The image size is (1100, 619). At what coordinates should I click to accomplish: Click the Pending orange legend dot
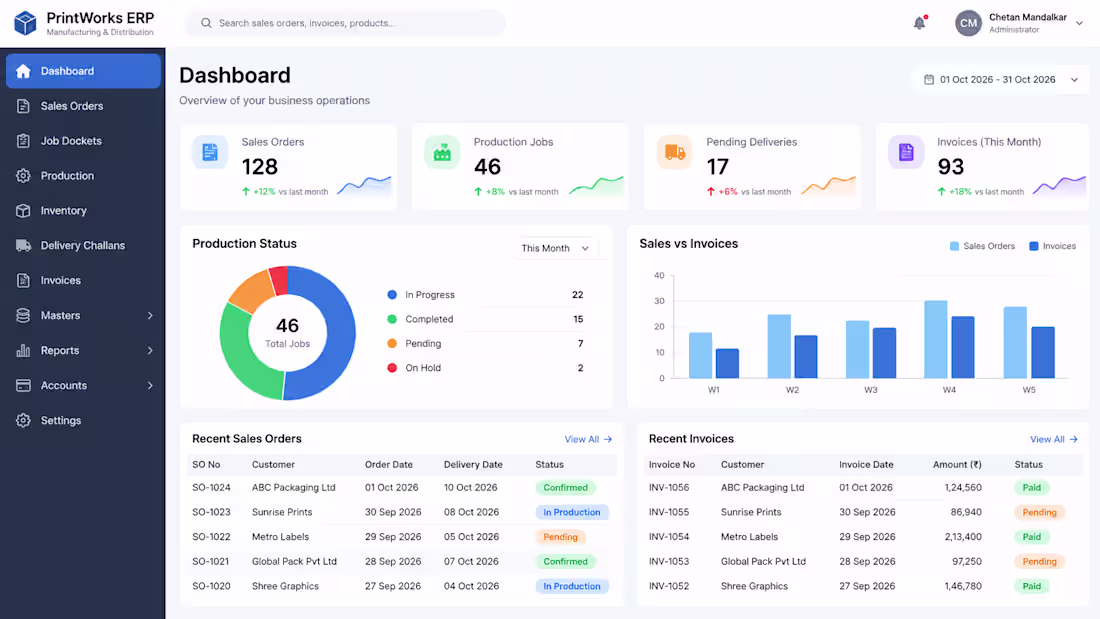[x=392, y=343]
